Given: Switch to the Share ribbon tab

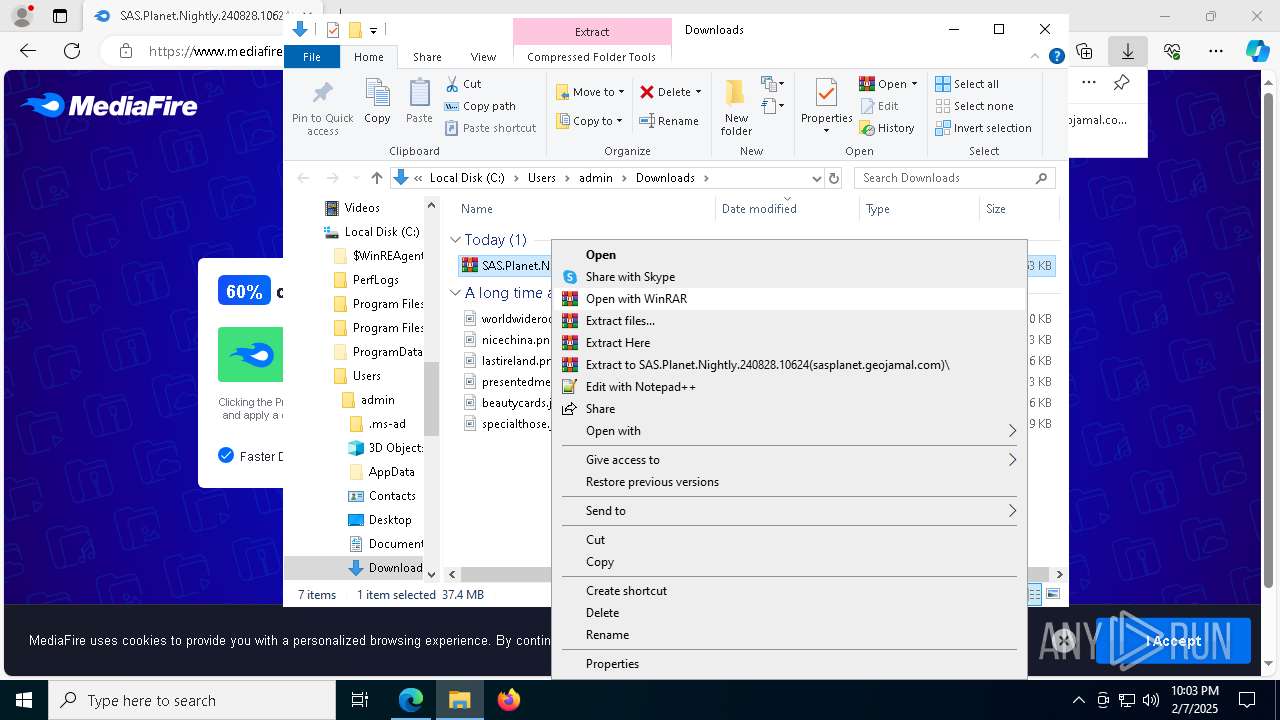Looking at the screenshot, I should pyautogui.click(x=427, y=57).
